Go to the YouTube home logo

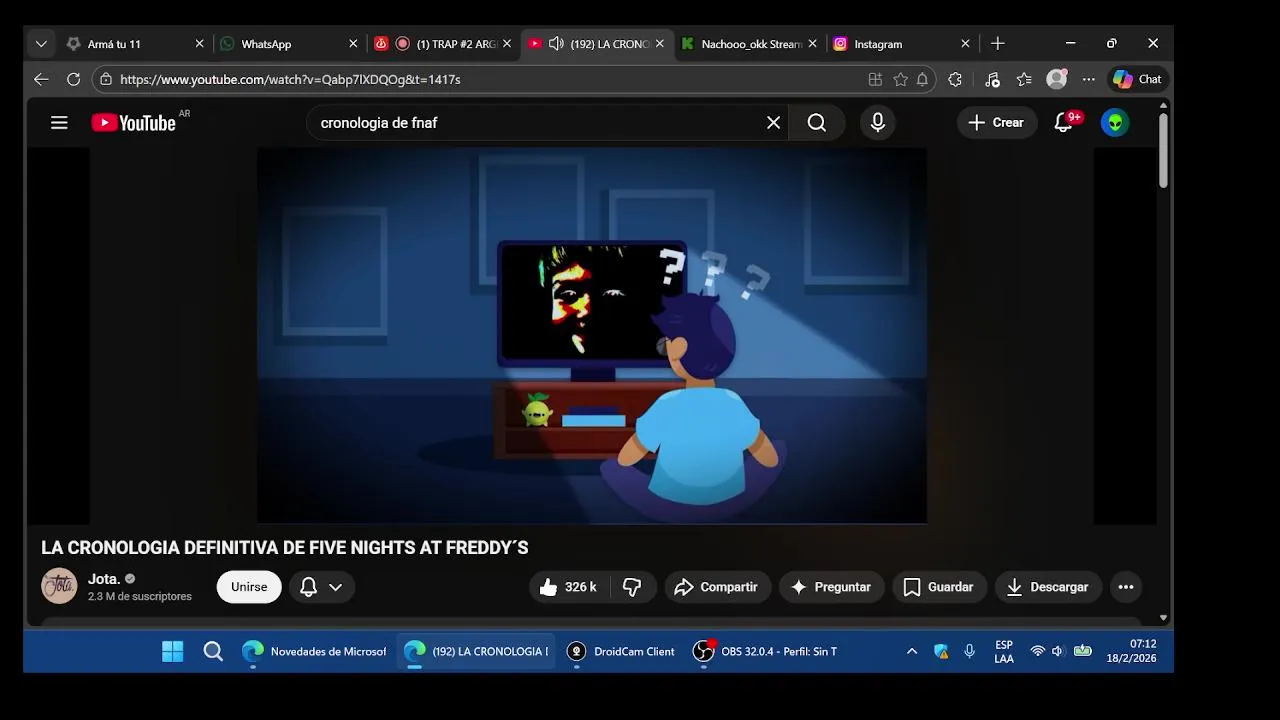(x=134, y=123)
